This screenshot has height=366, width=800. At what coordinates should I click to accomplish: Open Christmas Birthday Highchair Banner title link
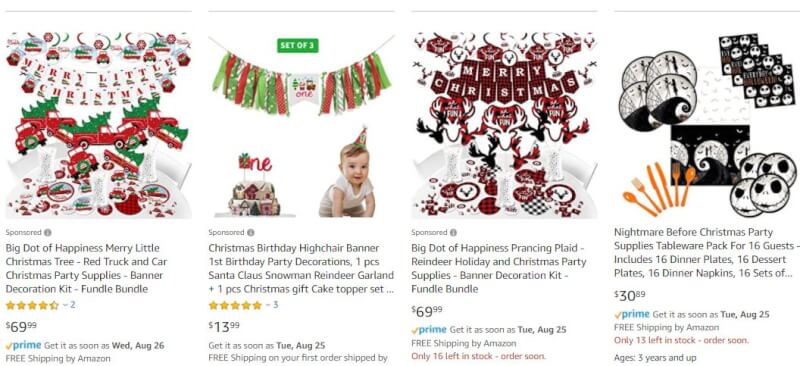[301, 269]
